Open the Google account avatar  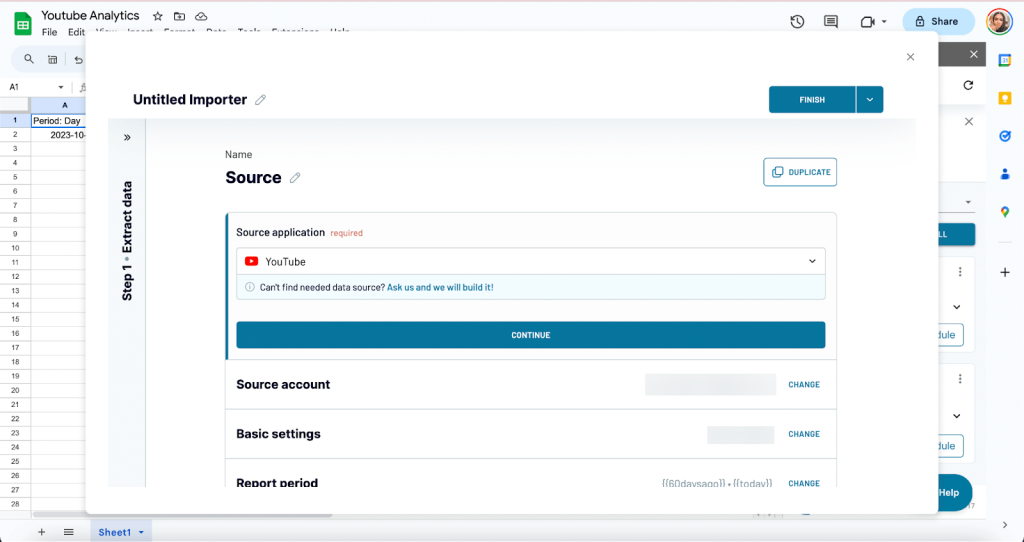pos(999,22)
